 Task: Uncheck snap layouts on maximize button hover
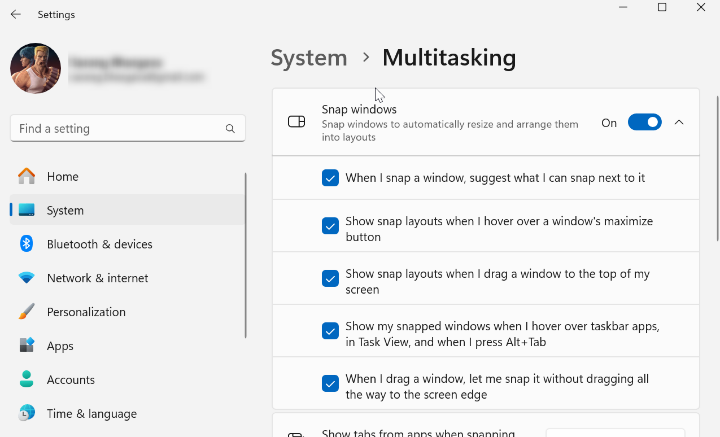pyautogui.click(x=330, y=225)
